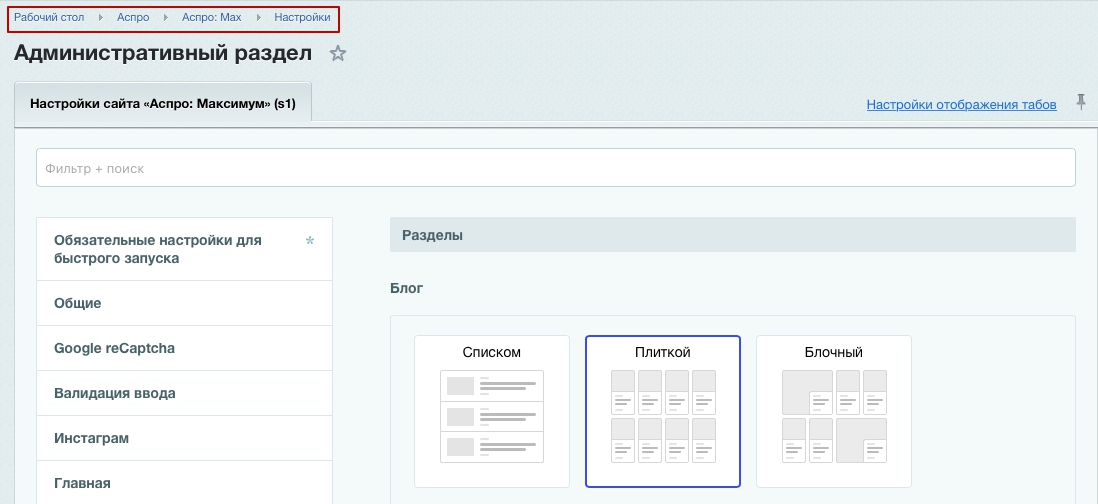Click the asterisk icon beside mandatory settings
This screenshot has width=1098, height=504.
click(x=310, y=242)
